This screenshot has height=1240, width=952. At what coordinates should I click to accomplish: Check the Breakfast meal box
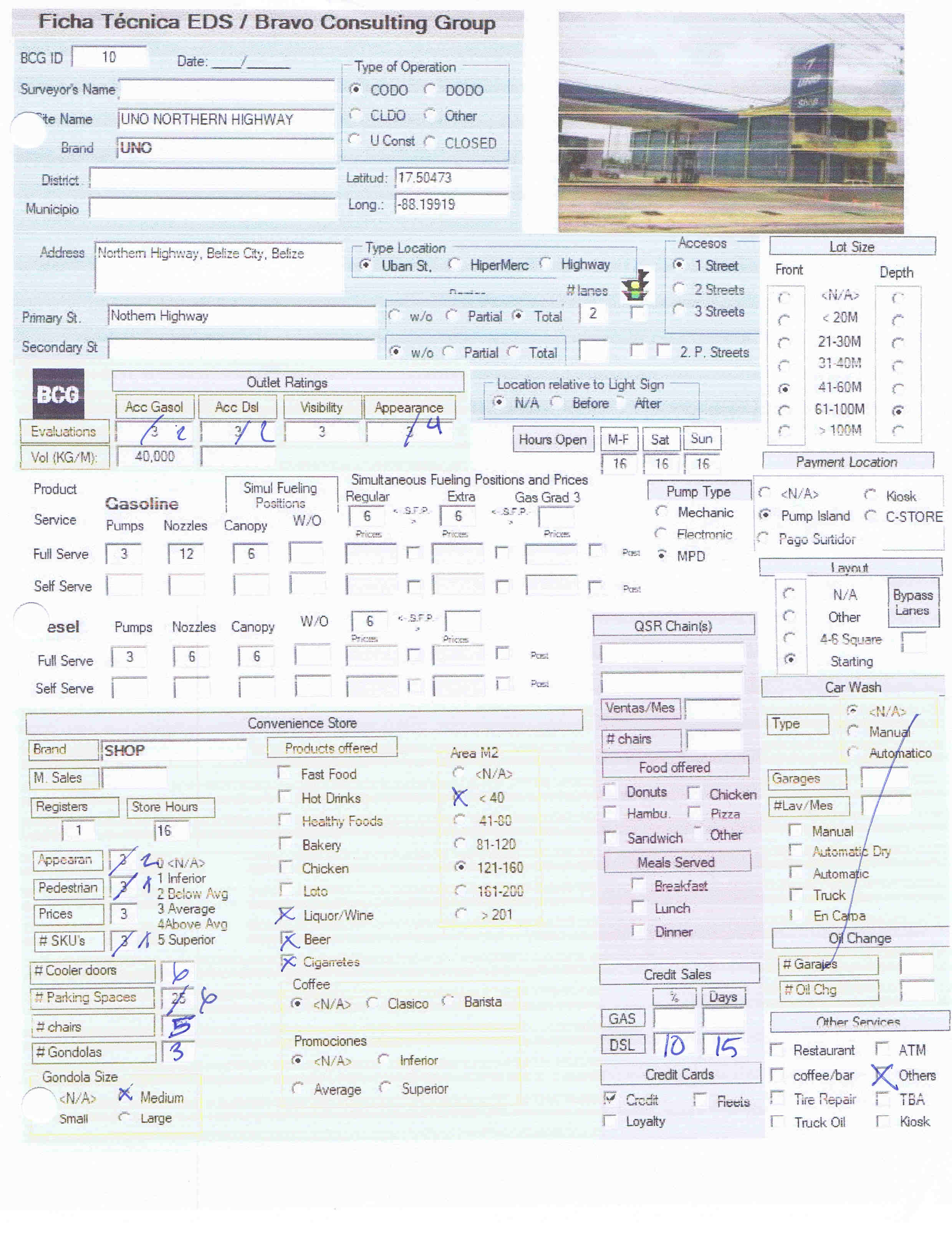coord(638,885)
